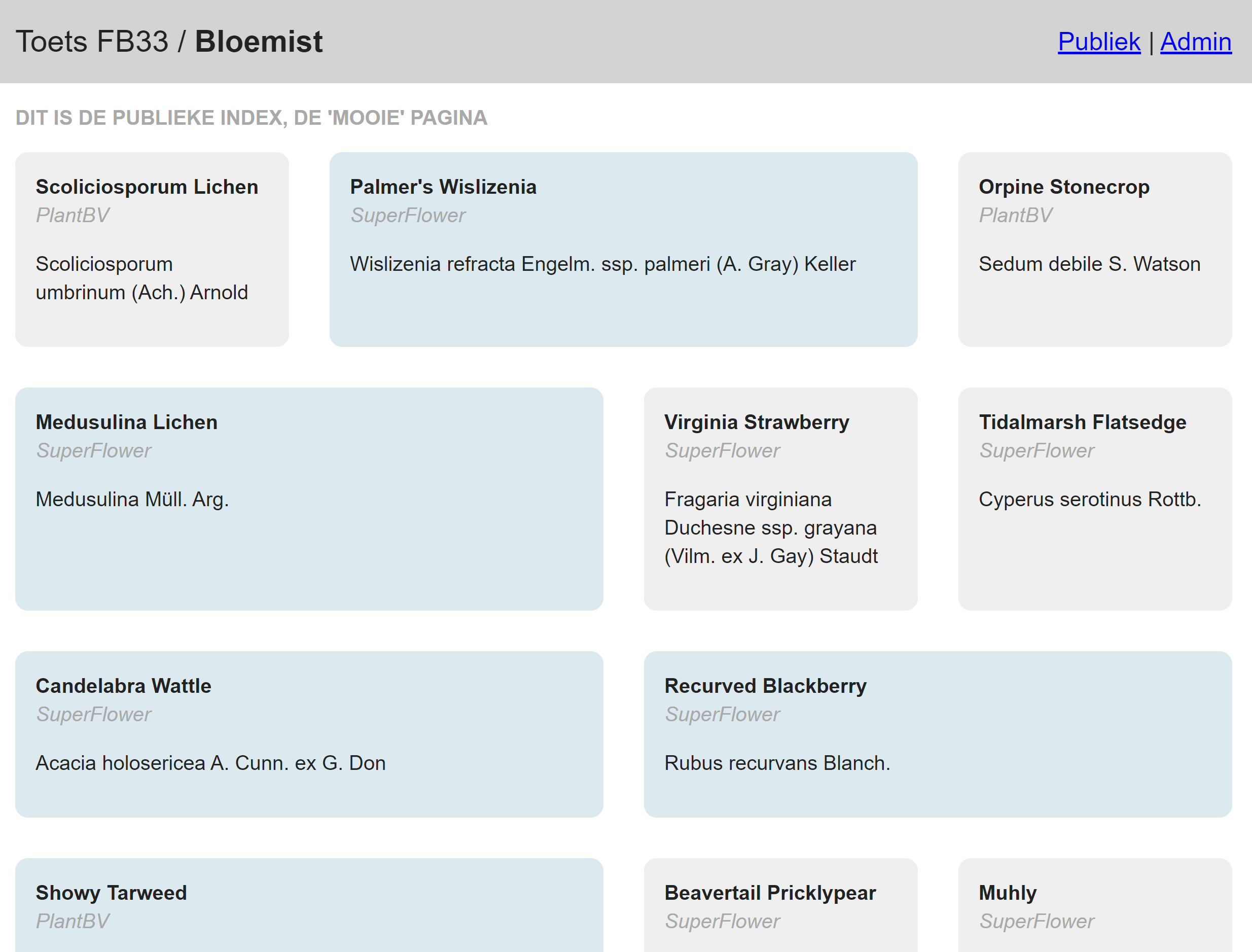1252x952 pixels.
Task: Open the Palmer's Wislizenia card
Action: coord(623,249)
